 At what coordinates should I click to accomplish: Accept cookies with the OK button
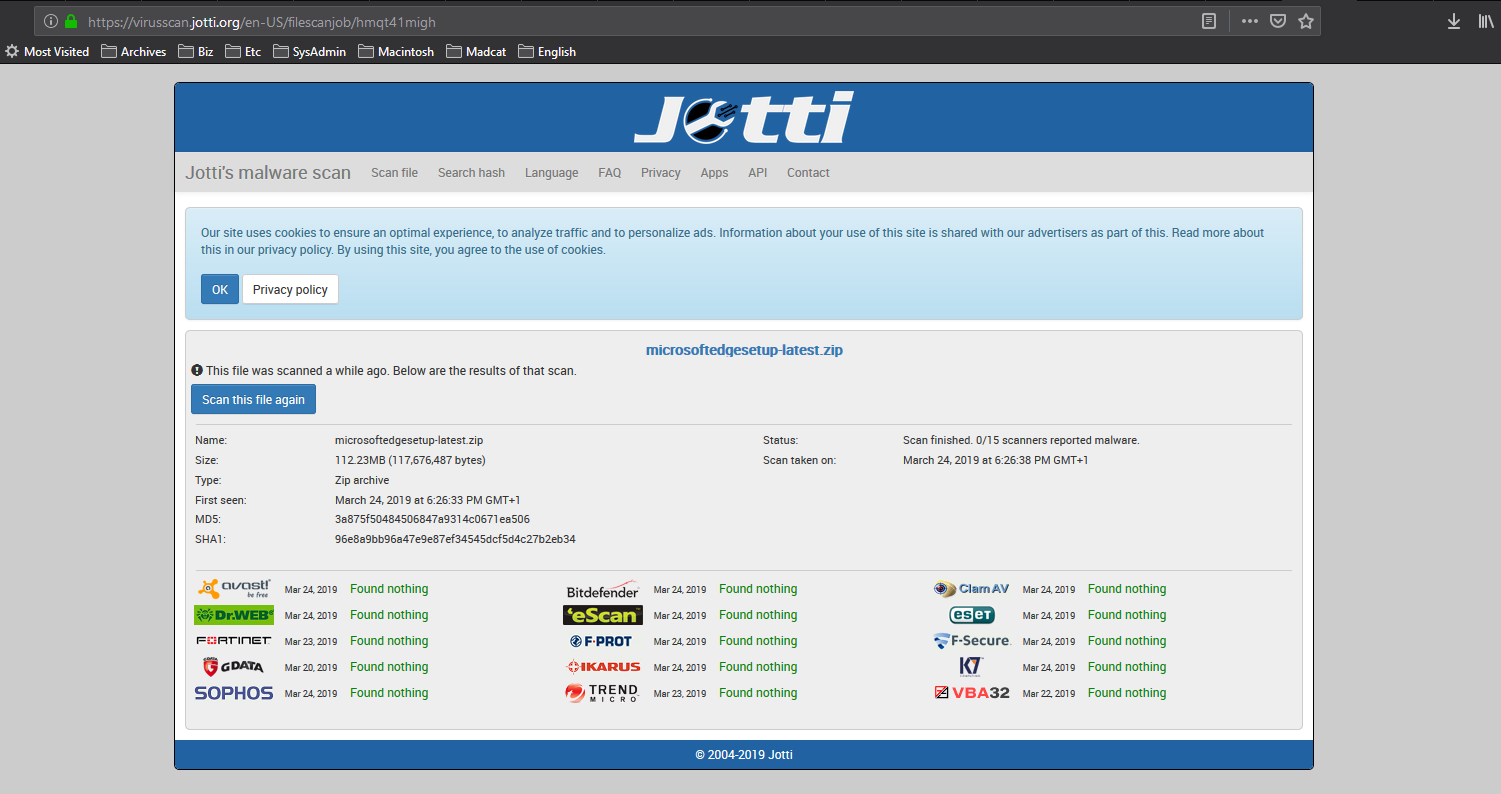(x=220, y=289)
